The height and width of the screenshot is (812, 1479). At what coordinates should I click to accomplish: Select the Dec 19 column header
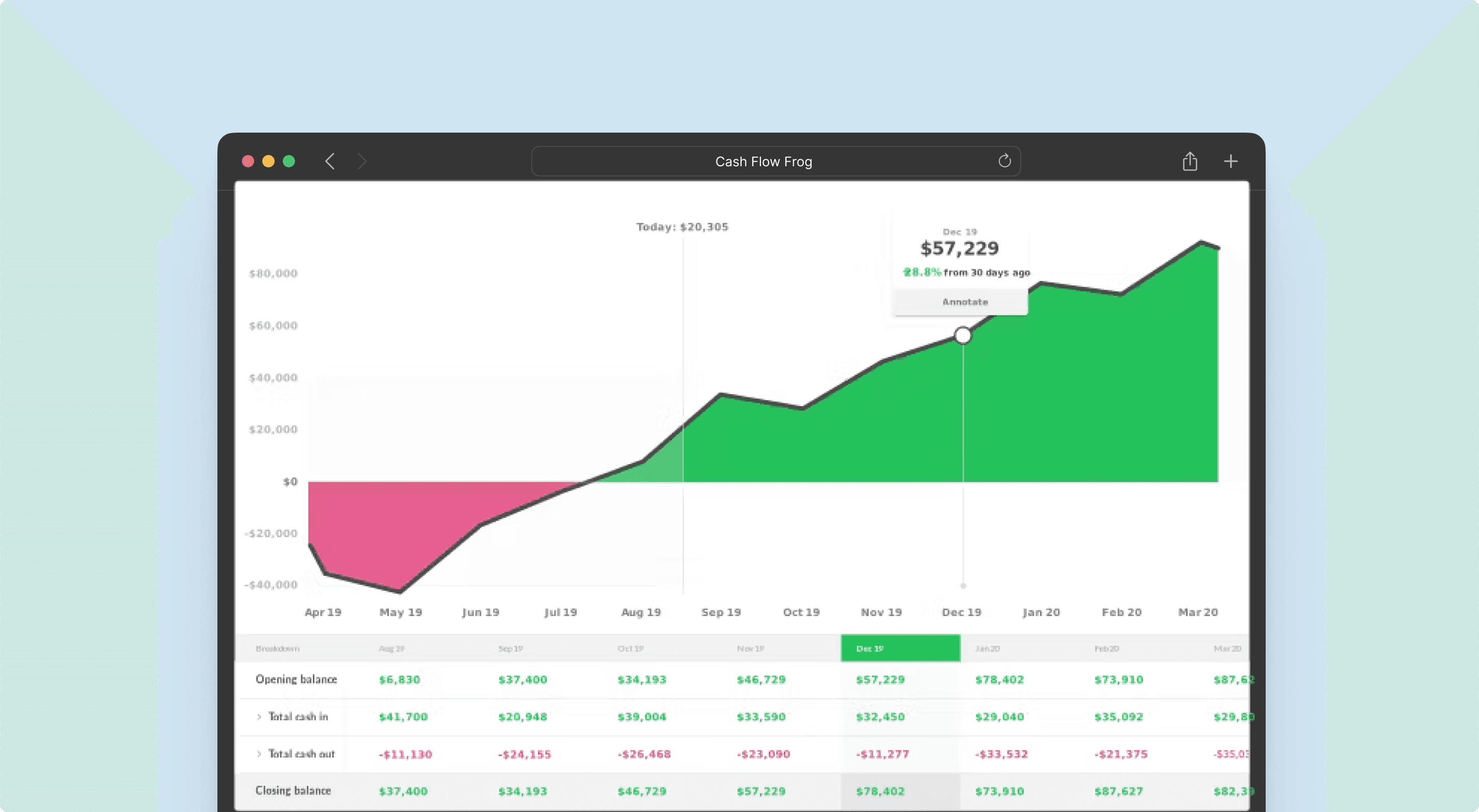(900, 648)
